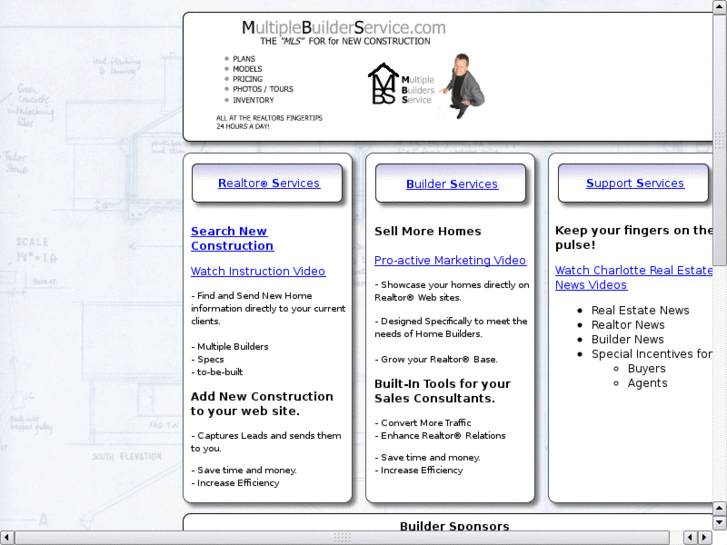
Task: Play the Pro-active Marketing Video link
Action: coord(450,260)
